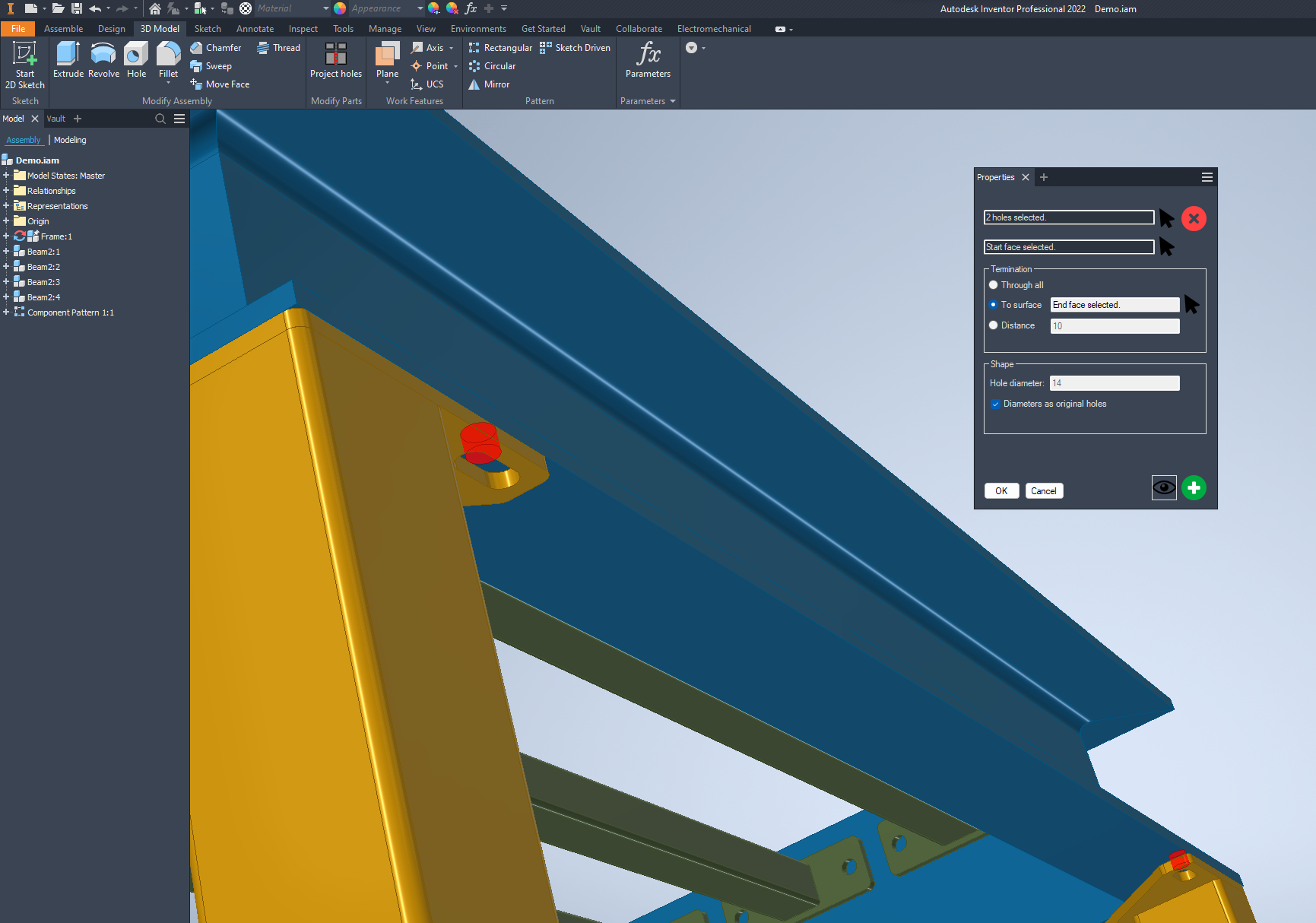
Task: Add a UCS
Action: [427, 84]
